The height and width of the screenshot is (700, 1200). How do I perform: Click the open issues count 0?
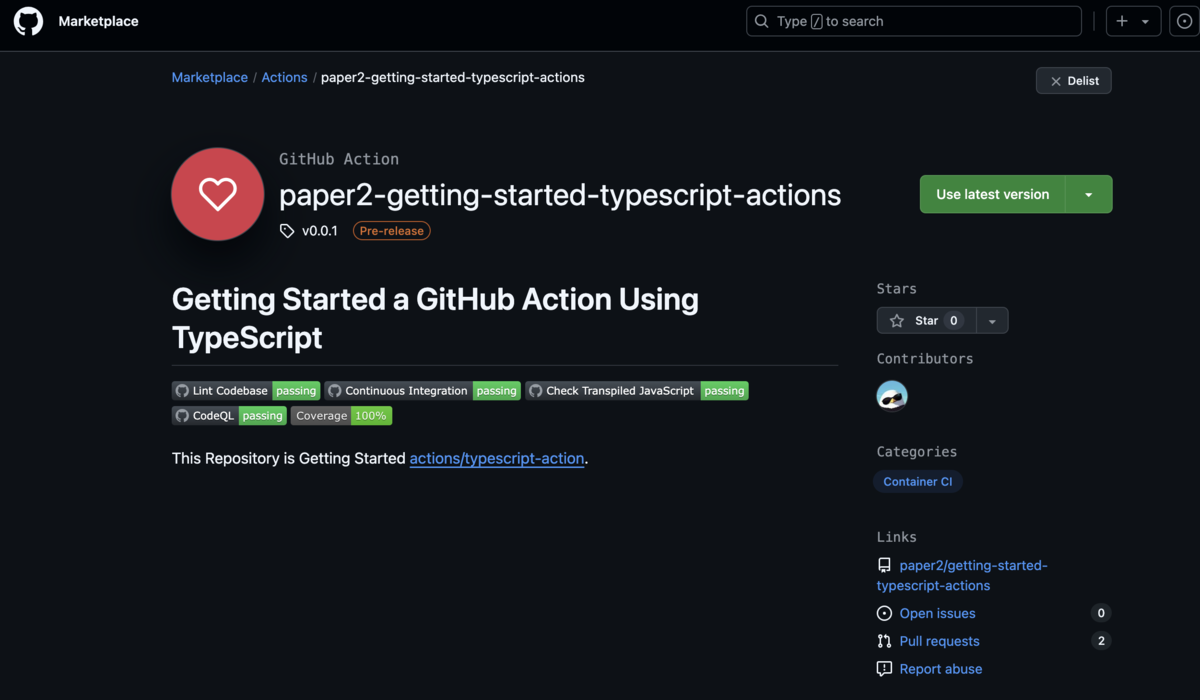coord(1101,613)
